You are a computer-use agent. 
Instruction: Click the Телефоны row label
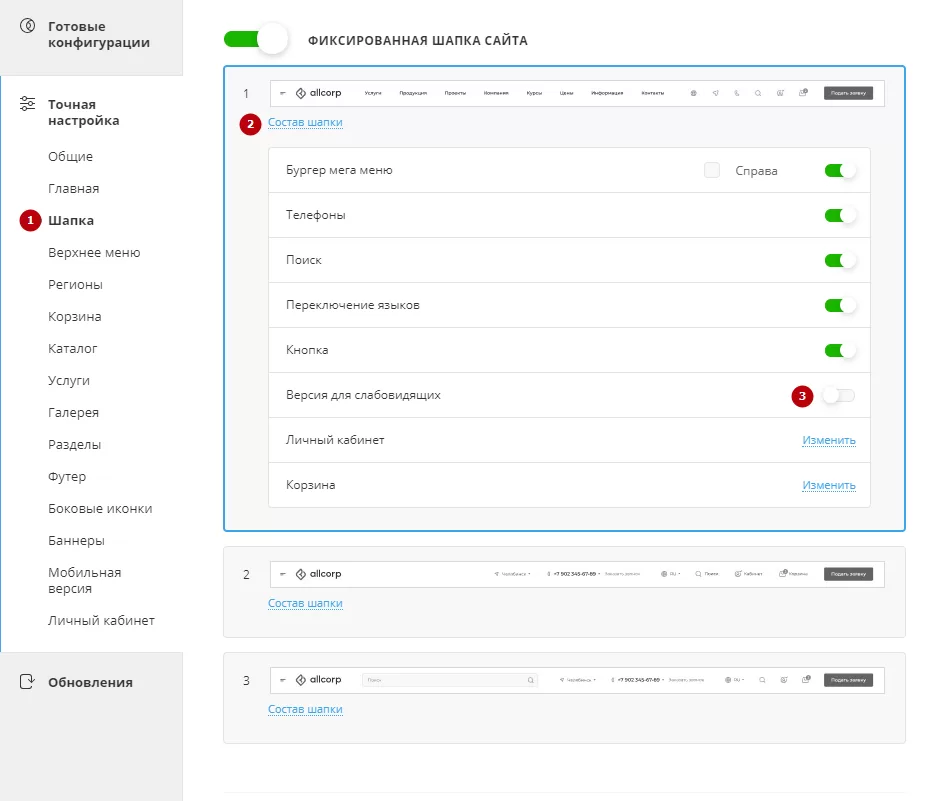point(316,215)
